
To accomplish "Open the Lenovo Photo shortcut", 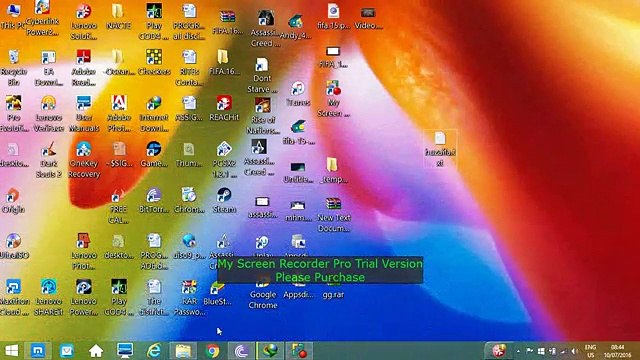I will (83, 251).
